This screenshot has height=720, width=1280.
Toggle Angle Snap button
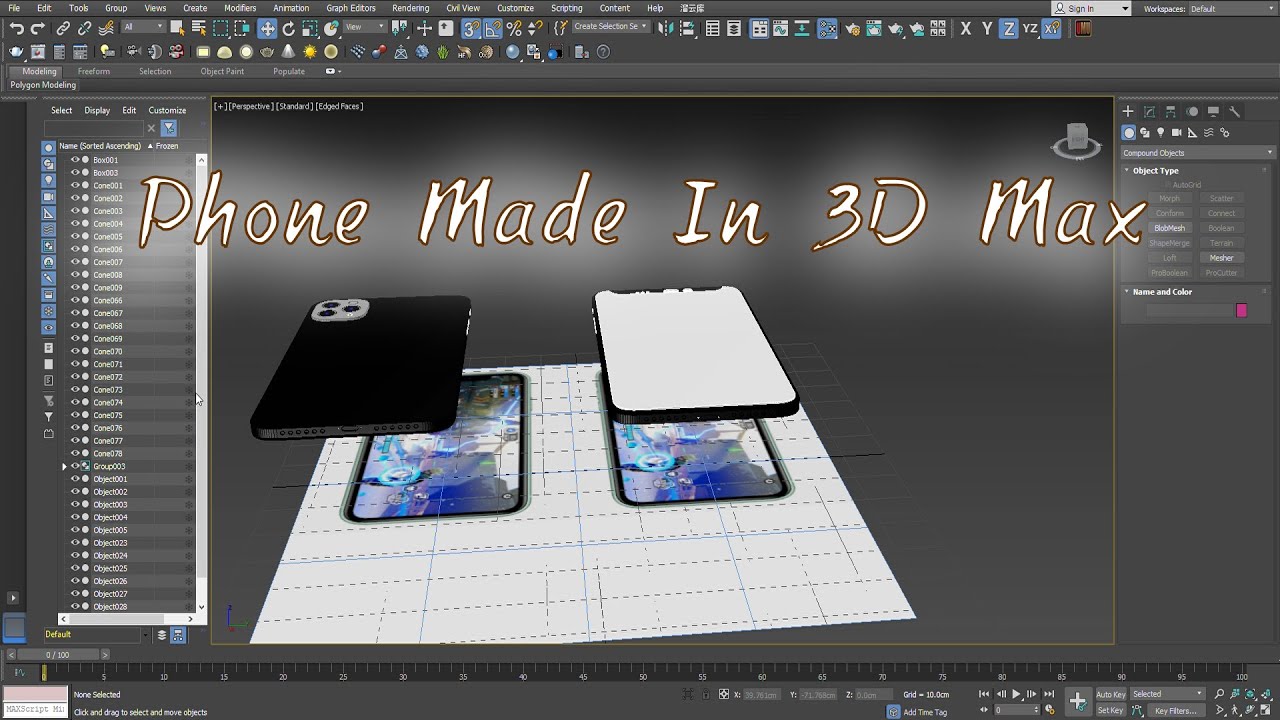[x=493, y=29]
